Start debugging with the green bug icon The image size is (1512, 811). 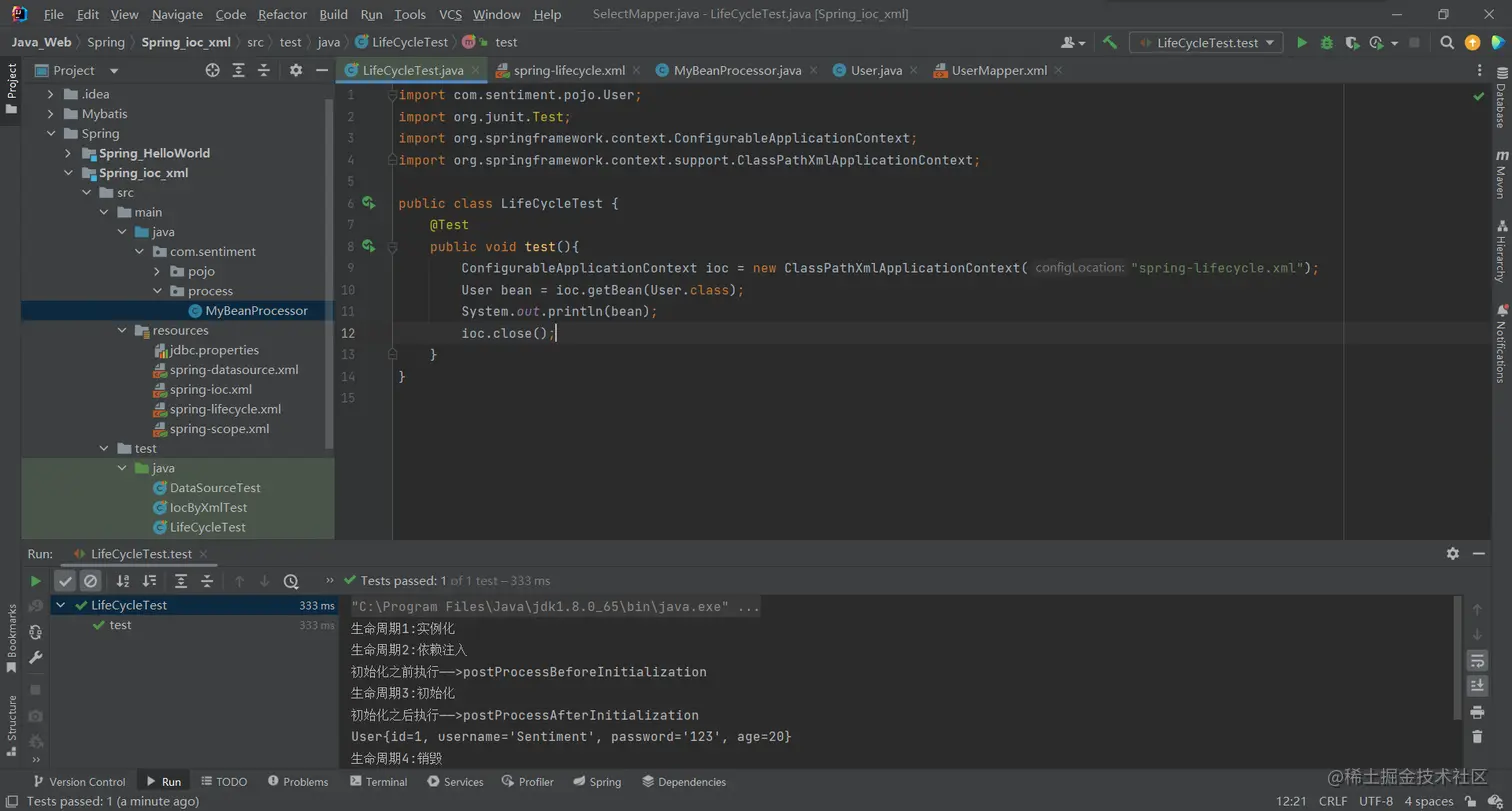point(1327,43)
